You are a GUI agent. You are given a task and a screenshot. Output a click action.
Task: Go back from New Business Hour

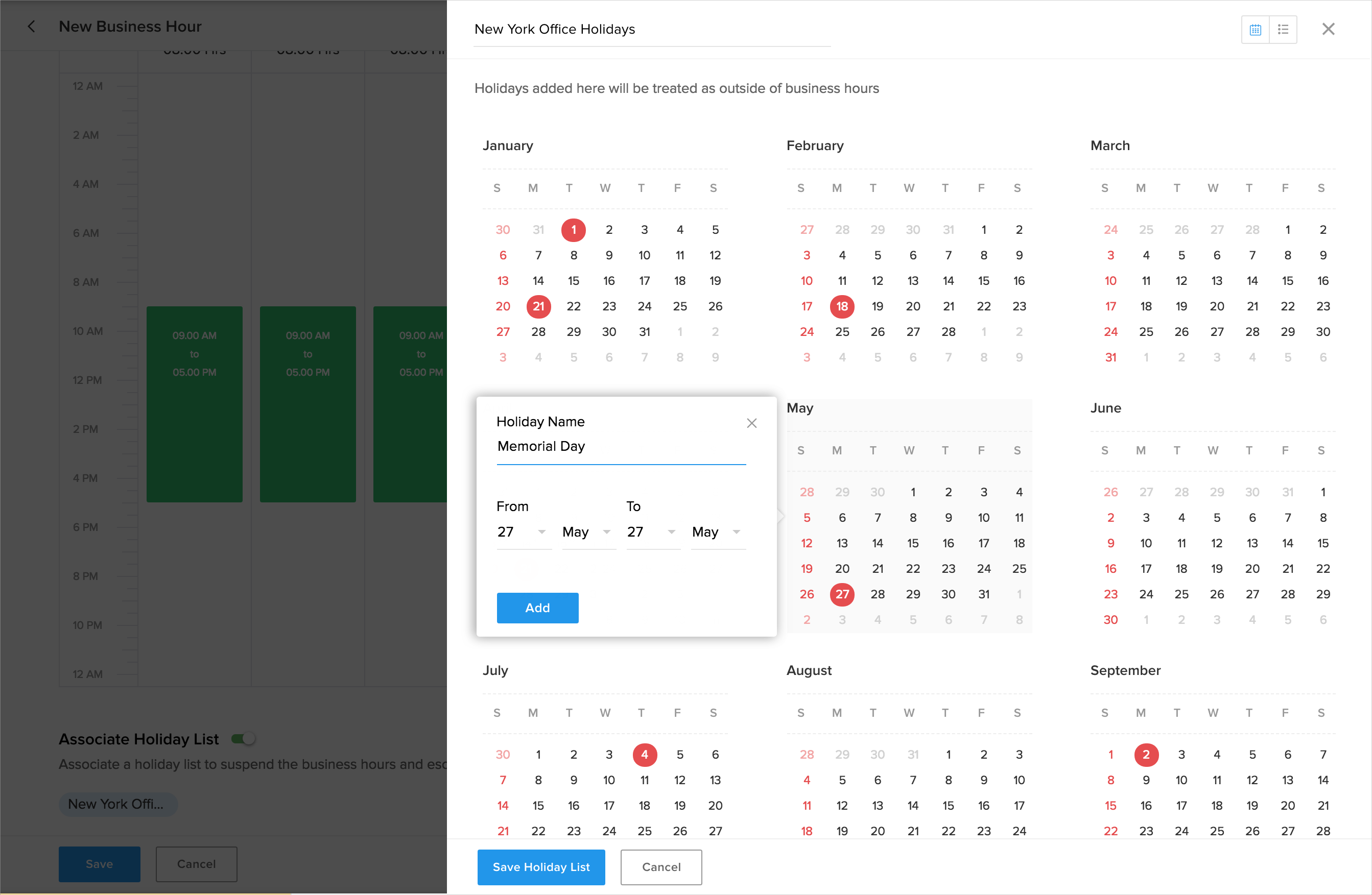tap(32, 27)
